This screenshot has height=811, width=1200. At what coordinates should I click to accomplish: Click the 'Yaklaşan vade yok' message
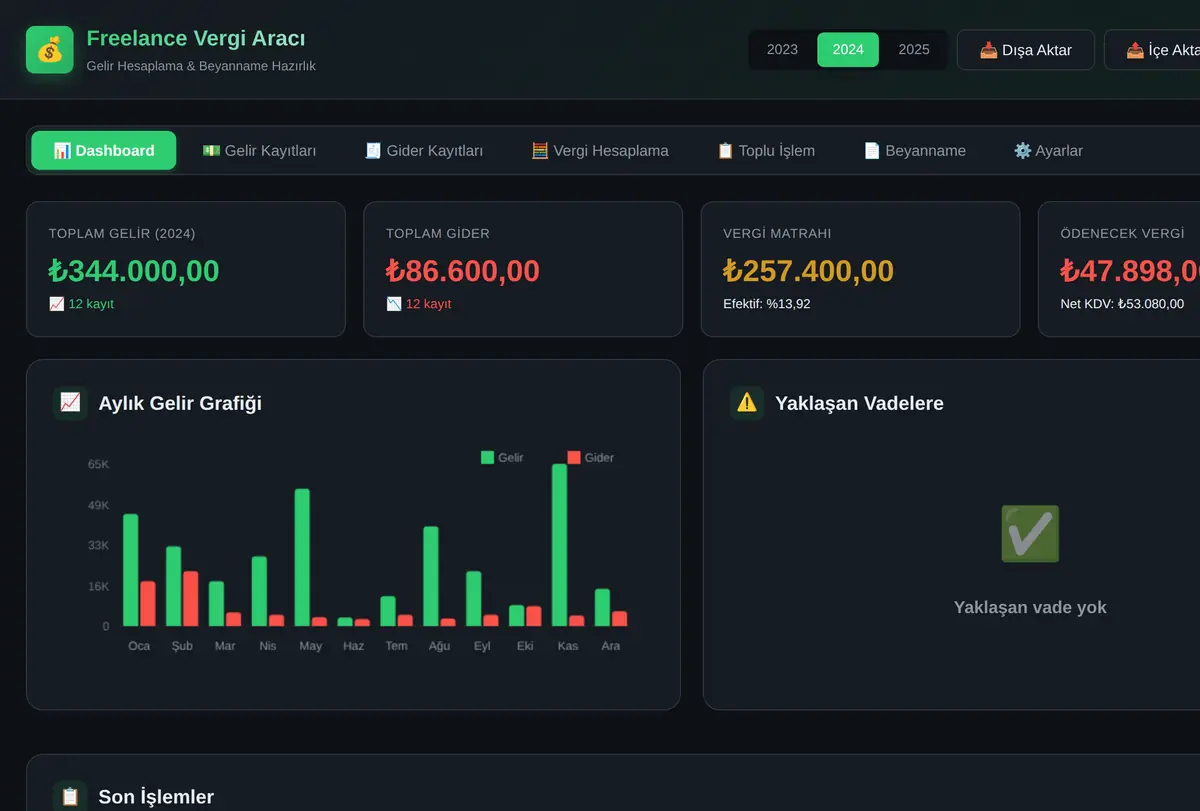[x=1030, y=607]
